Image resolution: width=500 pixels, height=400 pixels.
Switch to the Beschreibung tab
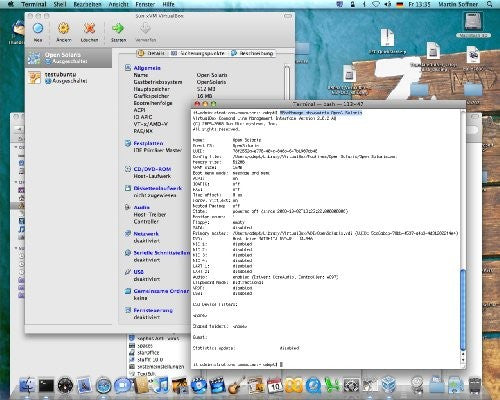coord(253,53)
